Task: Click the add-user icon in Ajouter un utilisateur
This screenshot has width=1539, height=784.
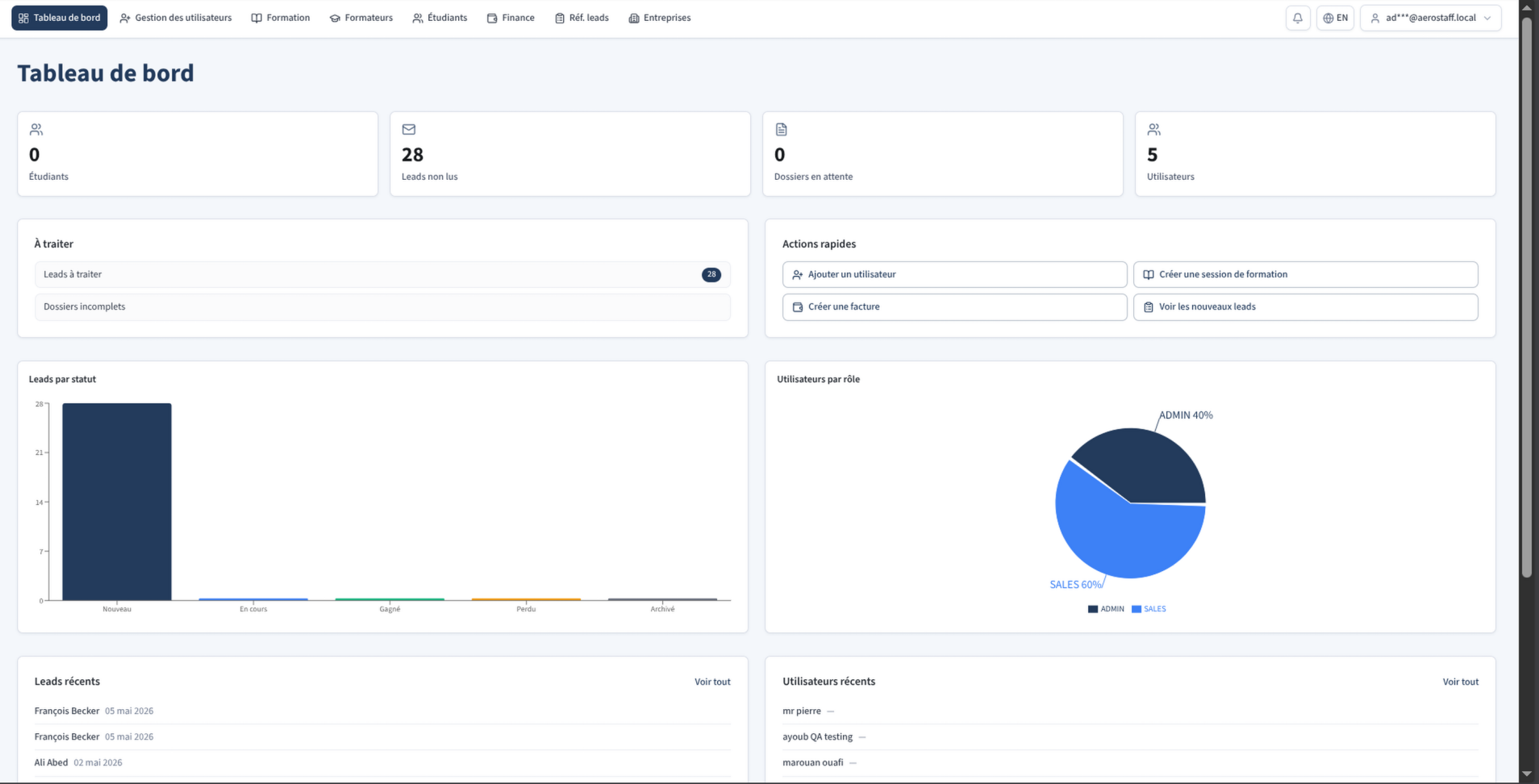Action: 797,274
